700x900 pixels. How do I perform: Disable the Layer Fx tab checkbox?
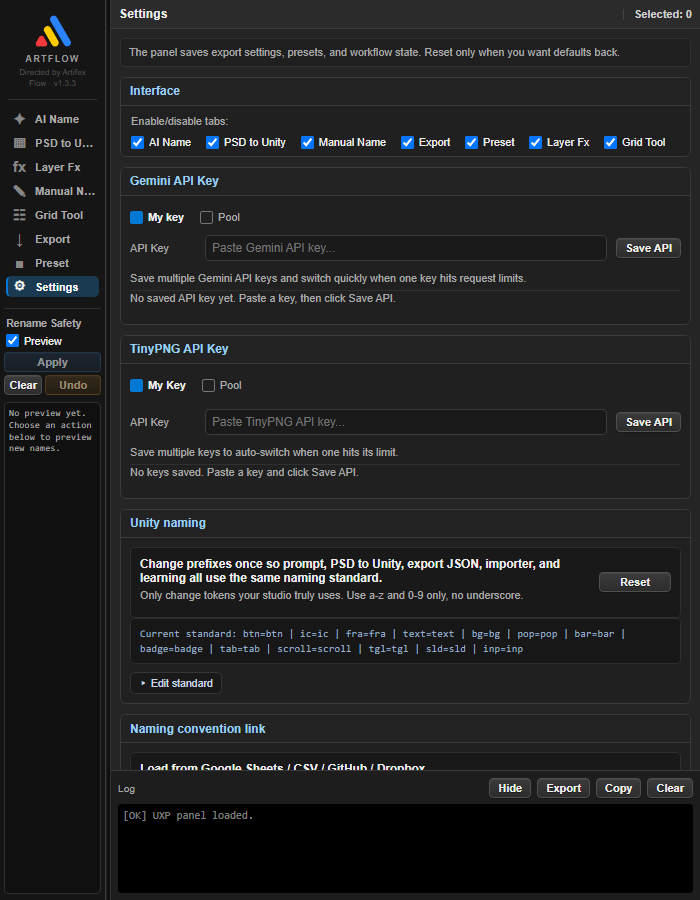point(535,142)
